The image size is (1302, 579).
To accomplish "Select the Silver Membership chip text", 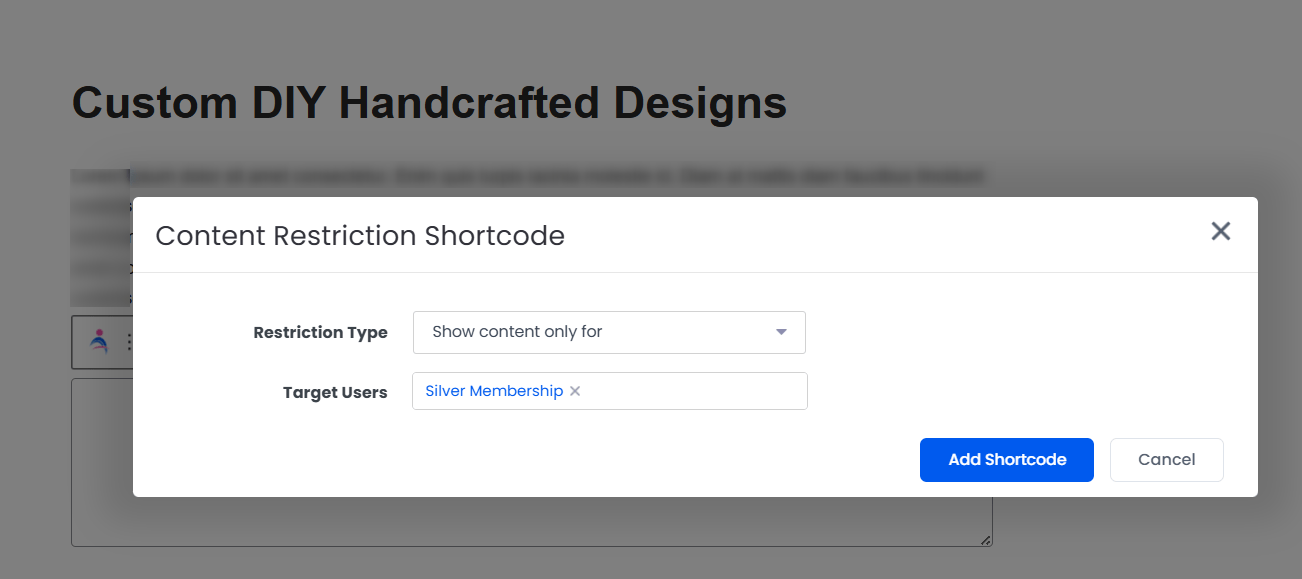I will point(494,391).
